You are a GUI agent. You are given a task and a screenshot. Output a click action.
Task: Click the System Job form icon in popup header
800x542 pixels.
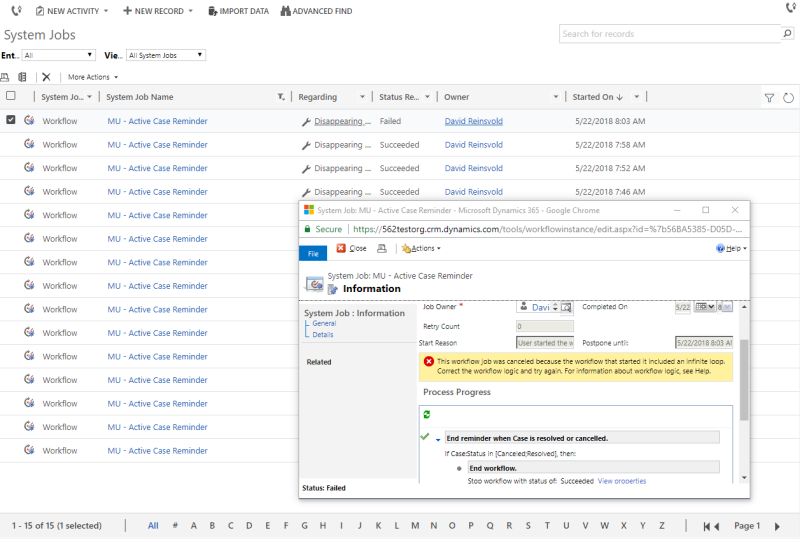[314, 283]
